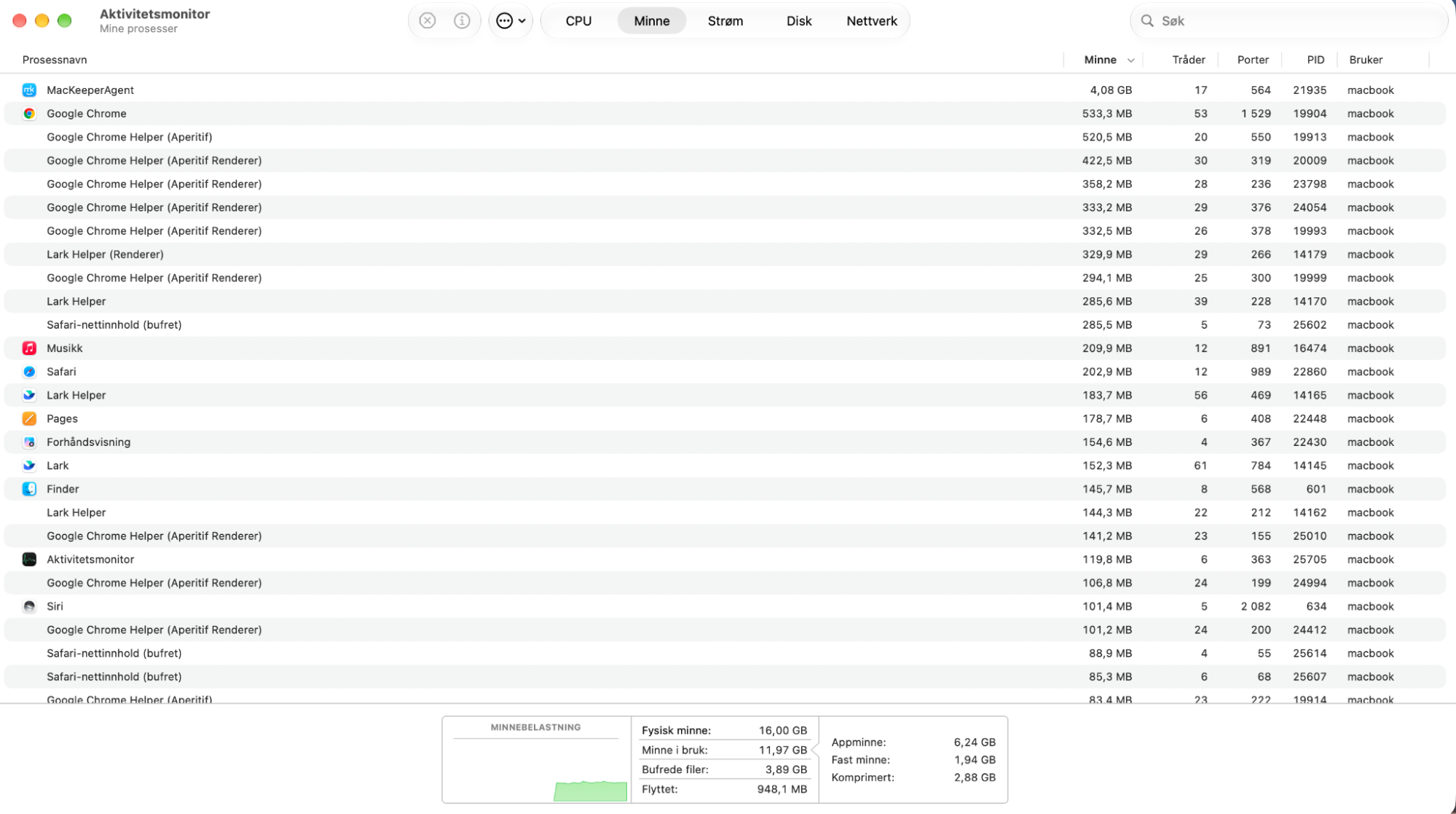This screenshot has height=814, width=1456.
Task: Click Lark Helper icon with 183,7 MB
Action: (29, 395)
